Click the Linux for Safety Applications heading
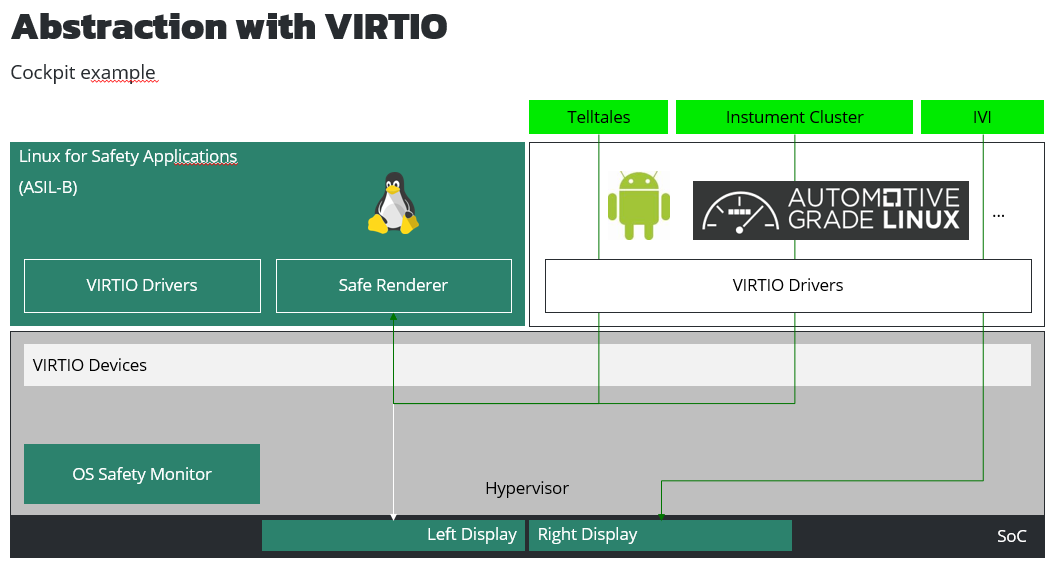This screenshot has width=1057, height=563. (x=128, y=156)
